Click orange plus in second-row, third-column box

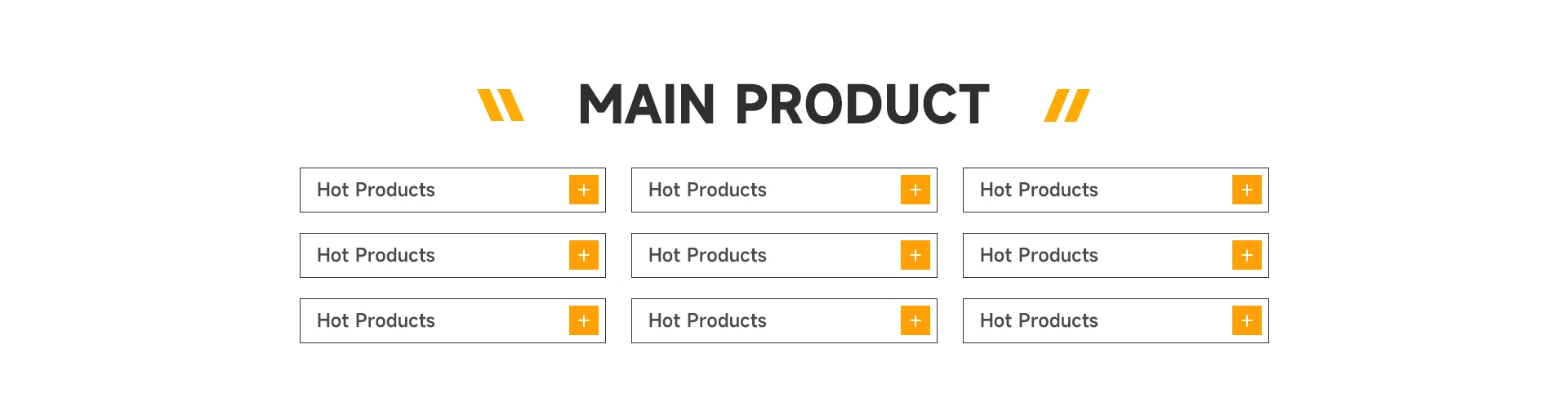click(1247, 255)
